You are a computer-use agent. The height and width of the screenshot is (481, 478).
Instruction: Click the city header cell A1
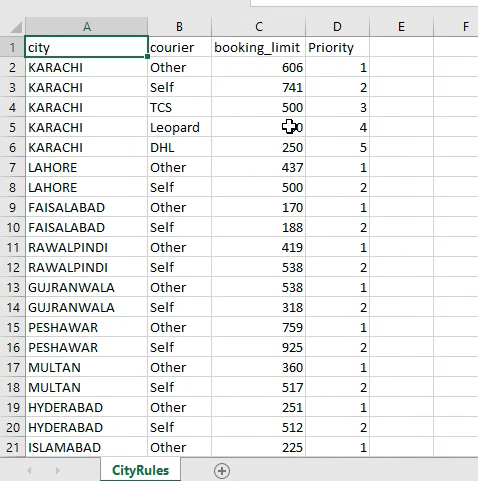tap(87, 47)
